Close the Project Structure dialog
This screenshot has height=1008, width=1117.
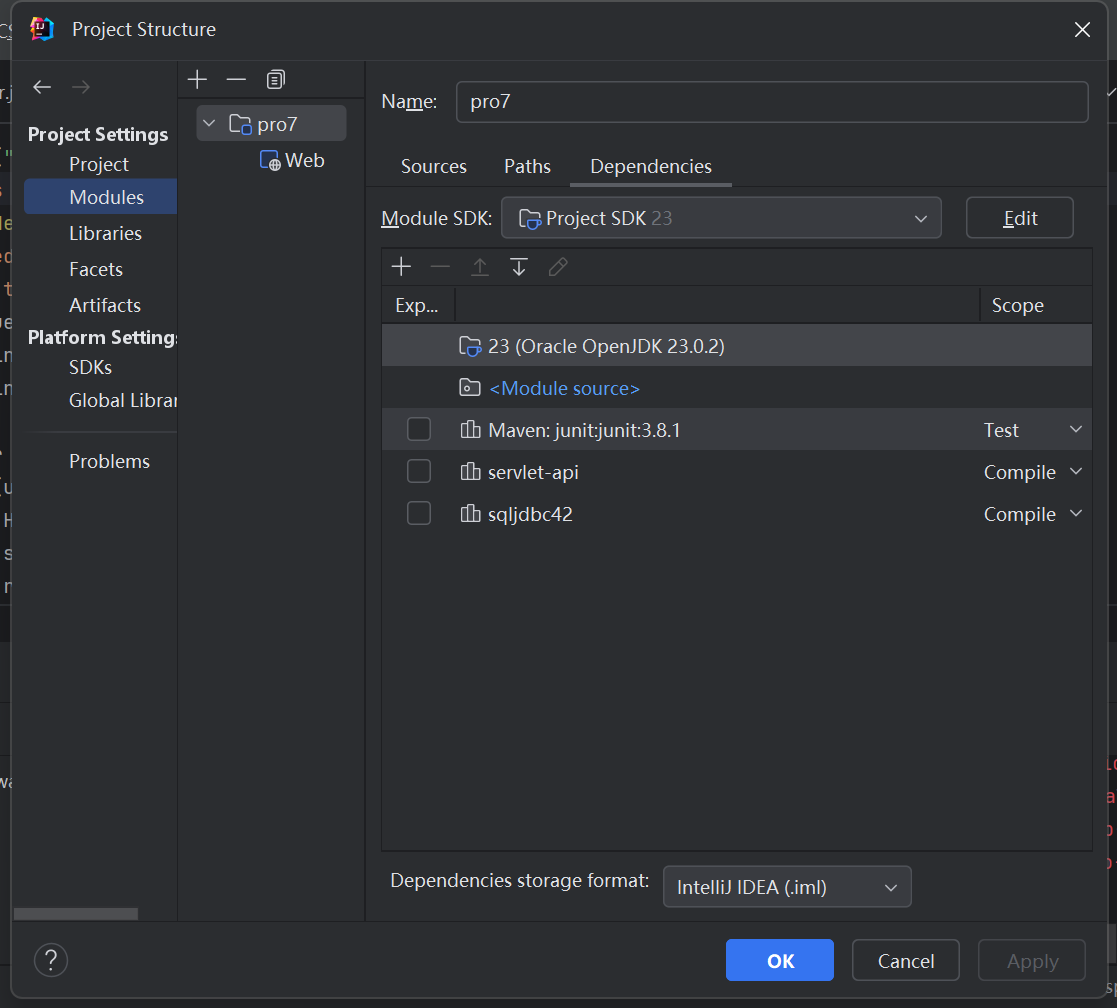[x=1082, y=29]
